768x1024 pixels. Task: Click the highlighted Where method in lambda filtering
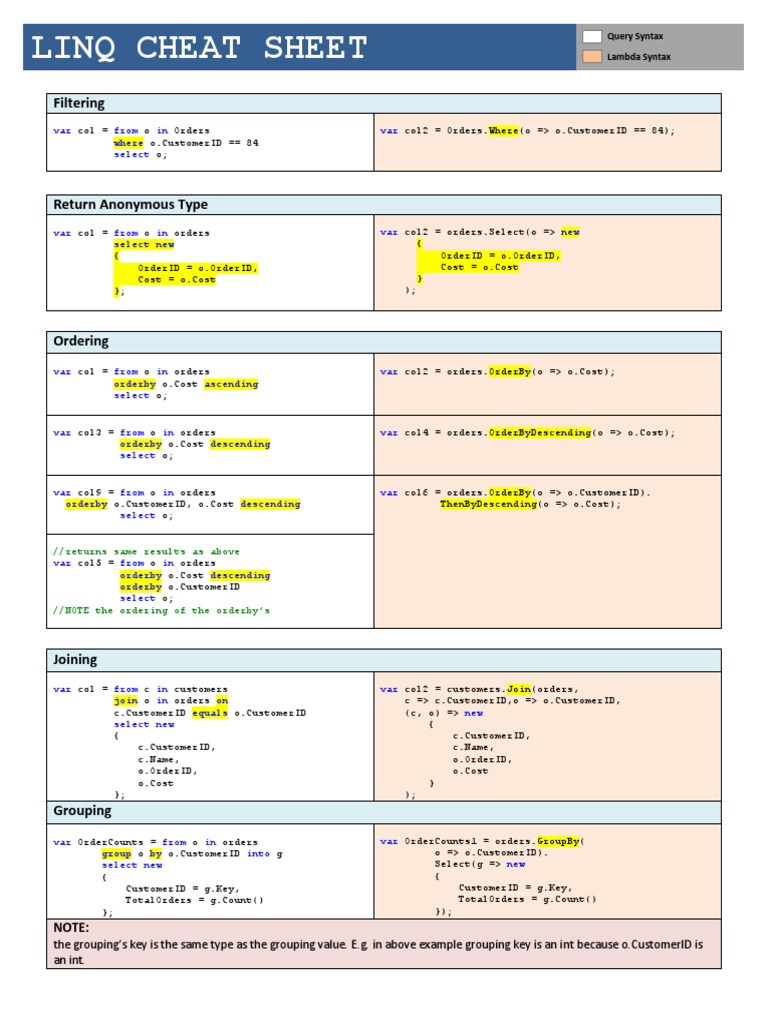(503, 131)
